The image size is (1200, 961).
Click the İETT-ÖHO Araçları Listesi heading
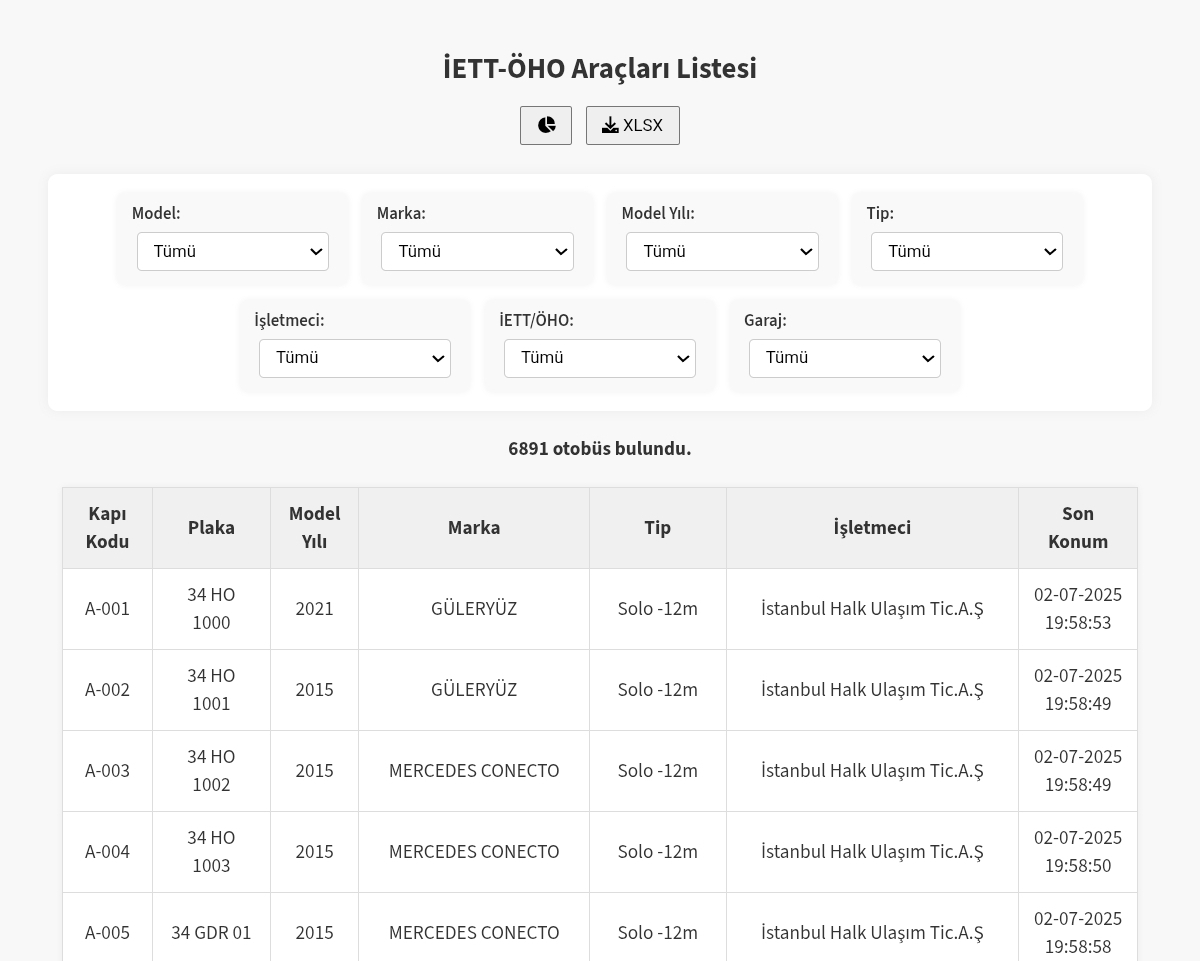600,69
